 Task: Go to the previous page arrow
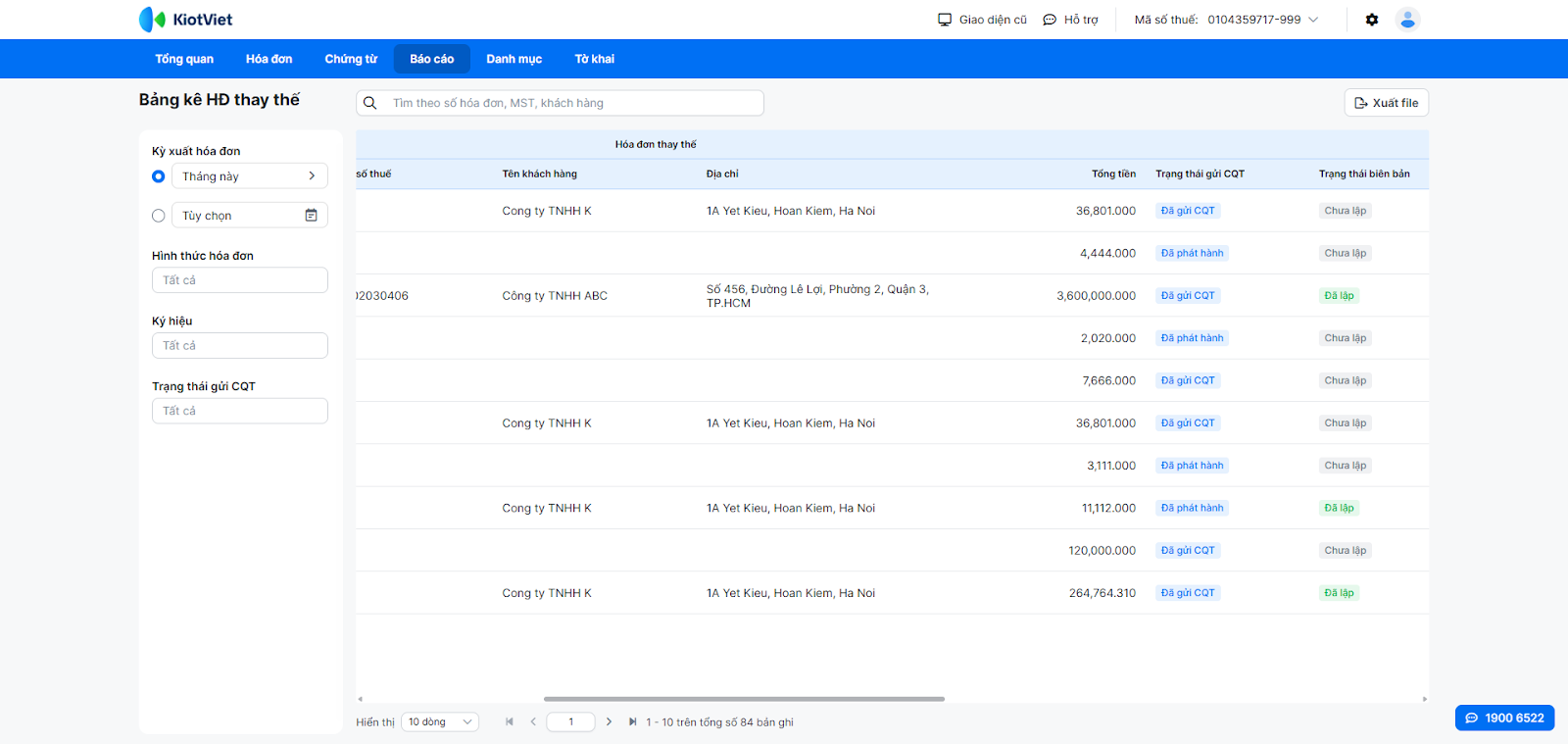coord(533,722)
